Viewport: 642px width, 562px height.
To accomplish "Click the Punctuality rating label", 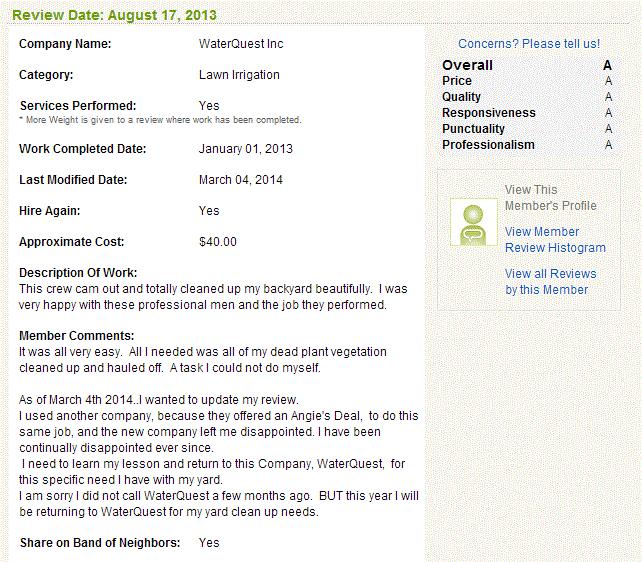I will point(473,129).
